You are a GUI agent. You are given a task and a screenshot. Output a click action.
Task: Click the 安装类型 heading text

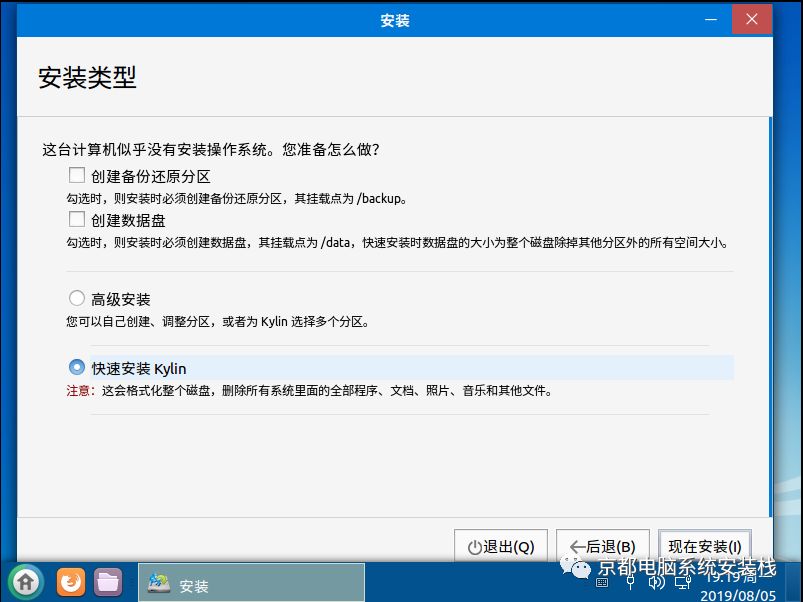click(88, 78)
